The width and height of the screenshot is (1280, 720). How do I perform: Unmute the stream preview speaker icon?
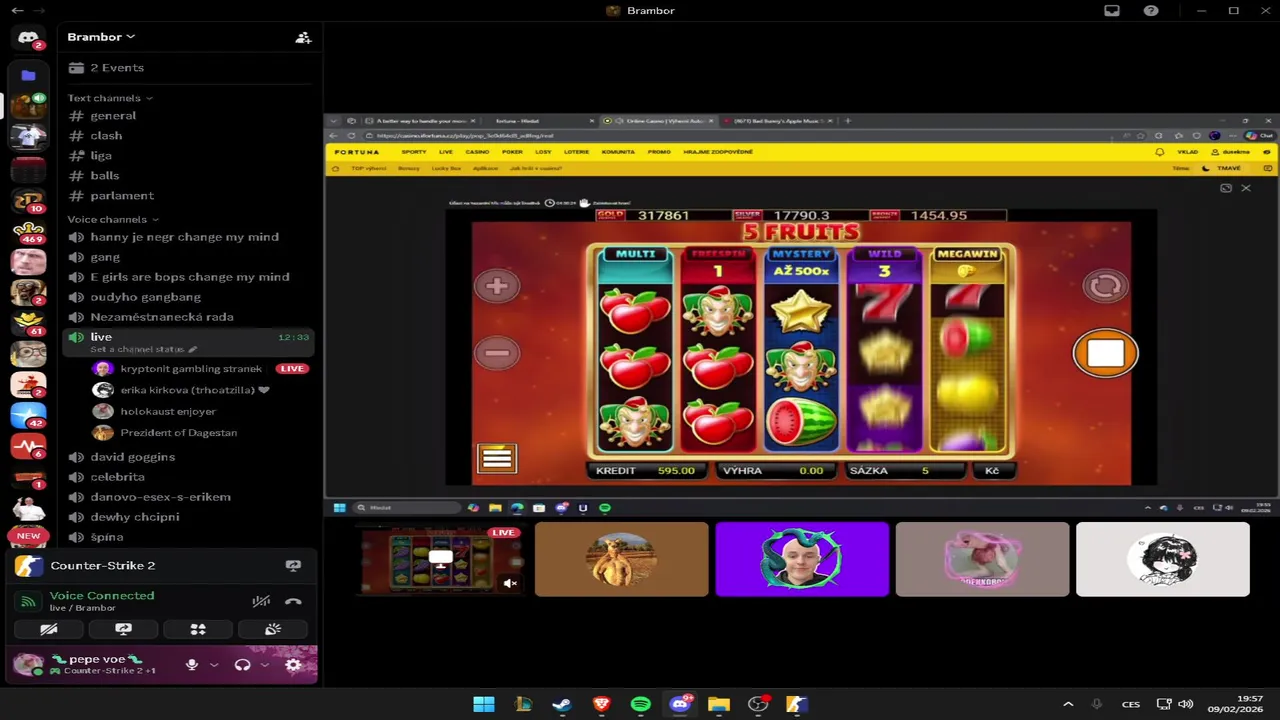point(510,583)
